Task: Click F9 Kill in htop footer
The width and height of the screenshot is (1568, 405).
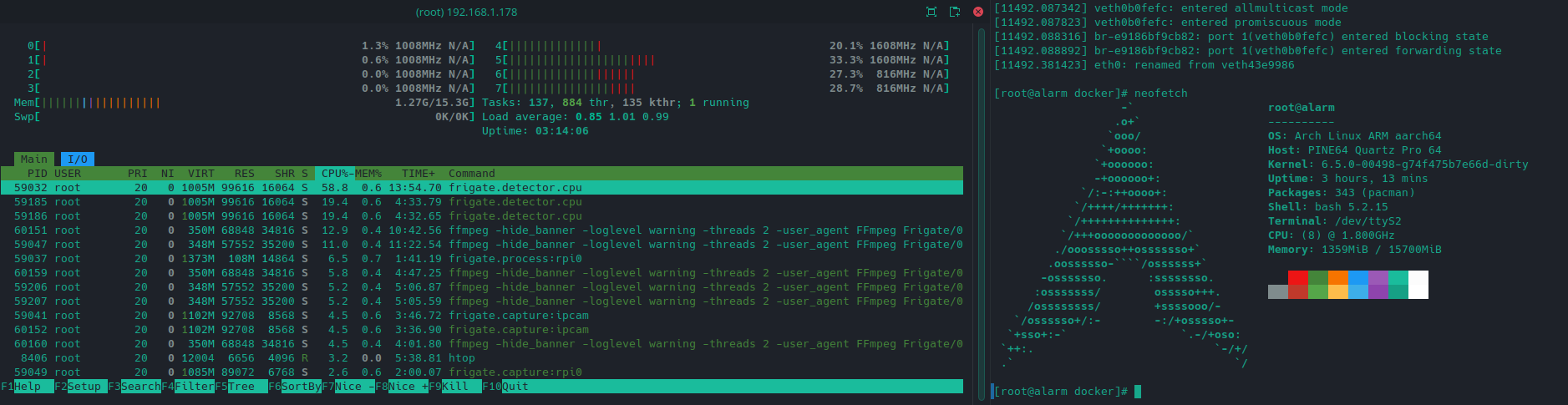Action: [x=455, y=386]
